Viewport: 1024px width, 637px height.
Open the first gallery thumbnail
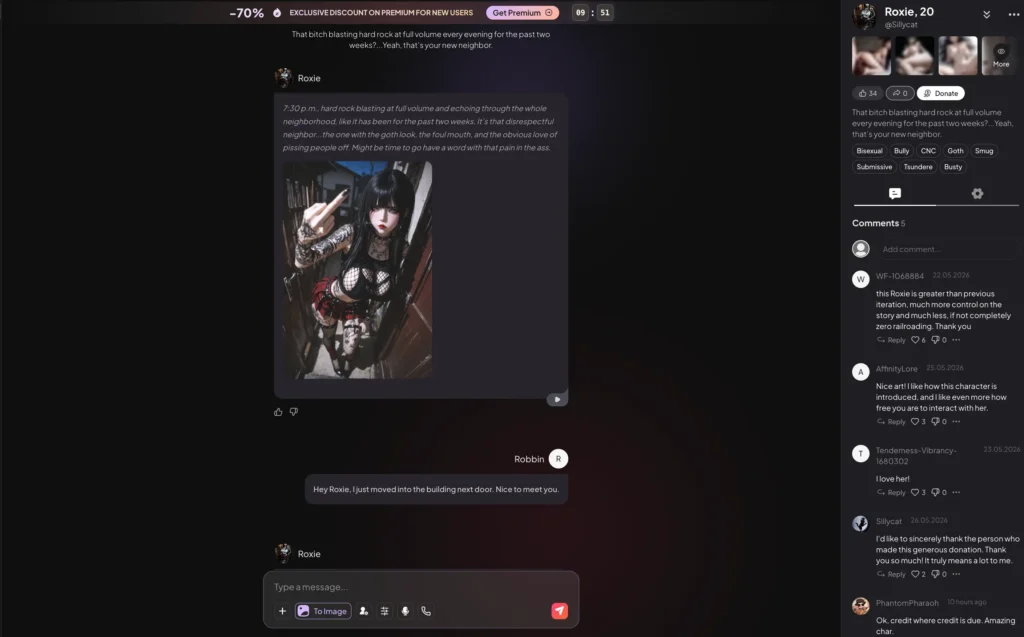(871, 56)
